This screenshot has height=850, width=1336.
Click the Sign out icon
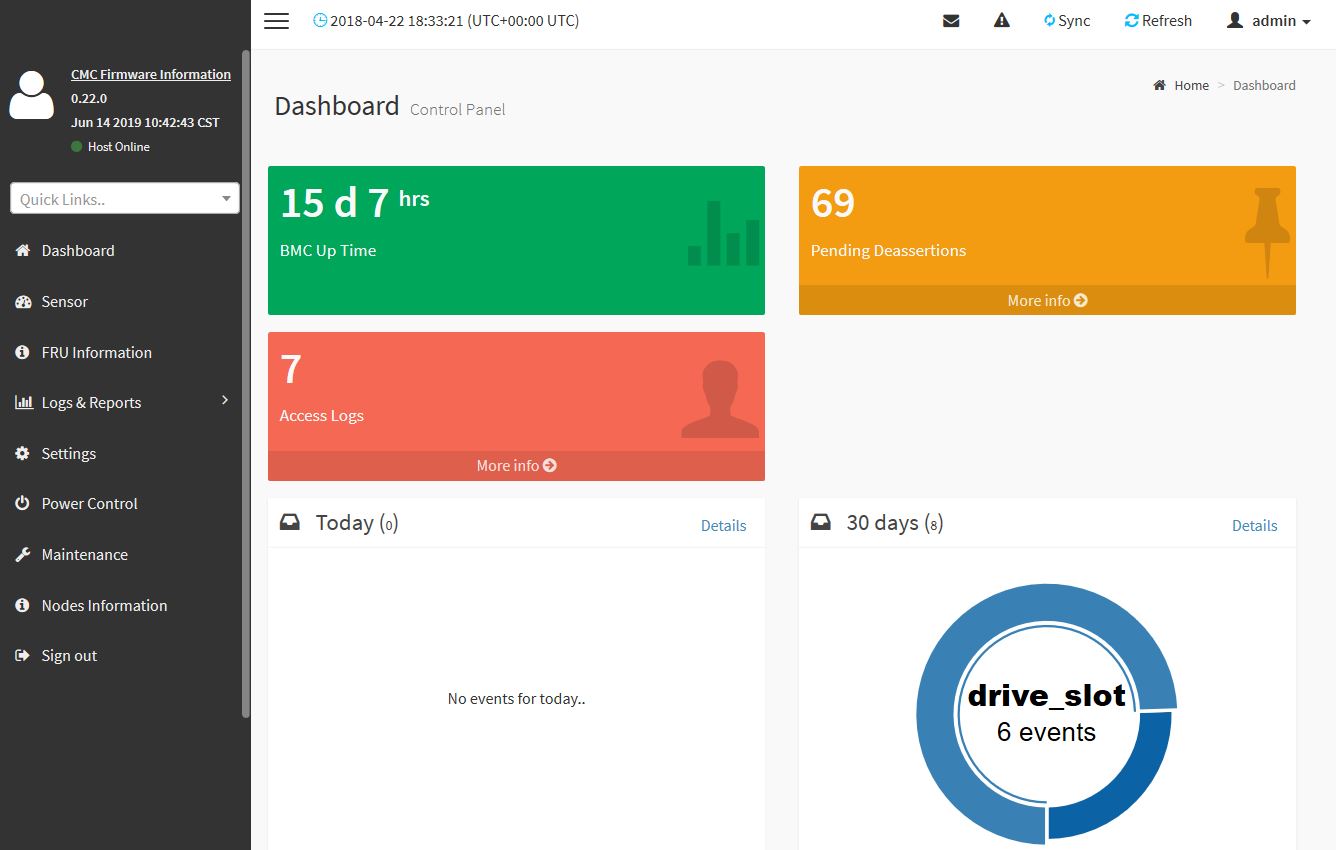coord(22,656)
